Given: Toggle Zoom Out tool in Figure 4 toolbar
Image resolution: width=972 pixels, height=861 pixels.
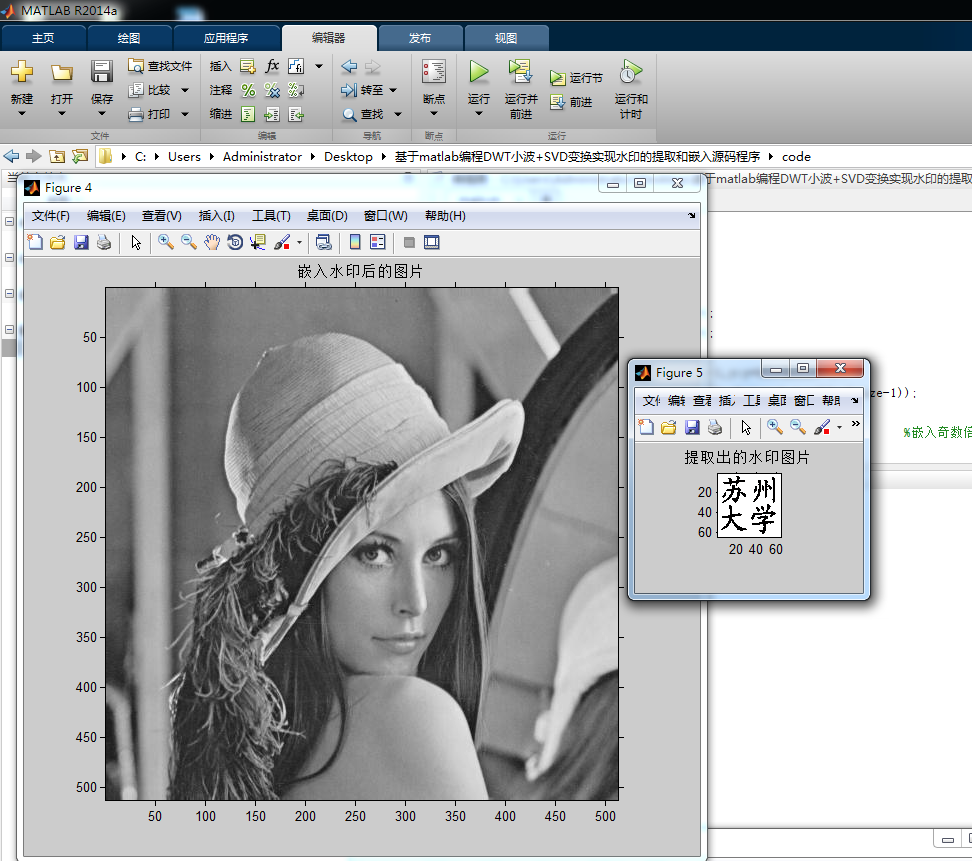Looking at the screenshot, I should [188, 242].
